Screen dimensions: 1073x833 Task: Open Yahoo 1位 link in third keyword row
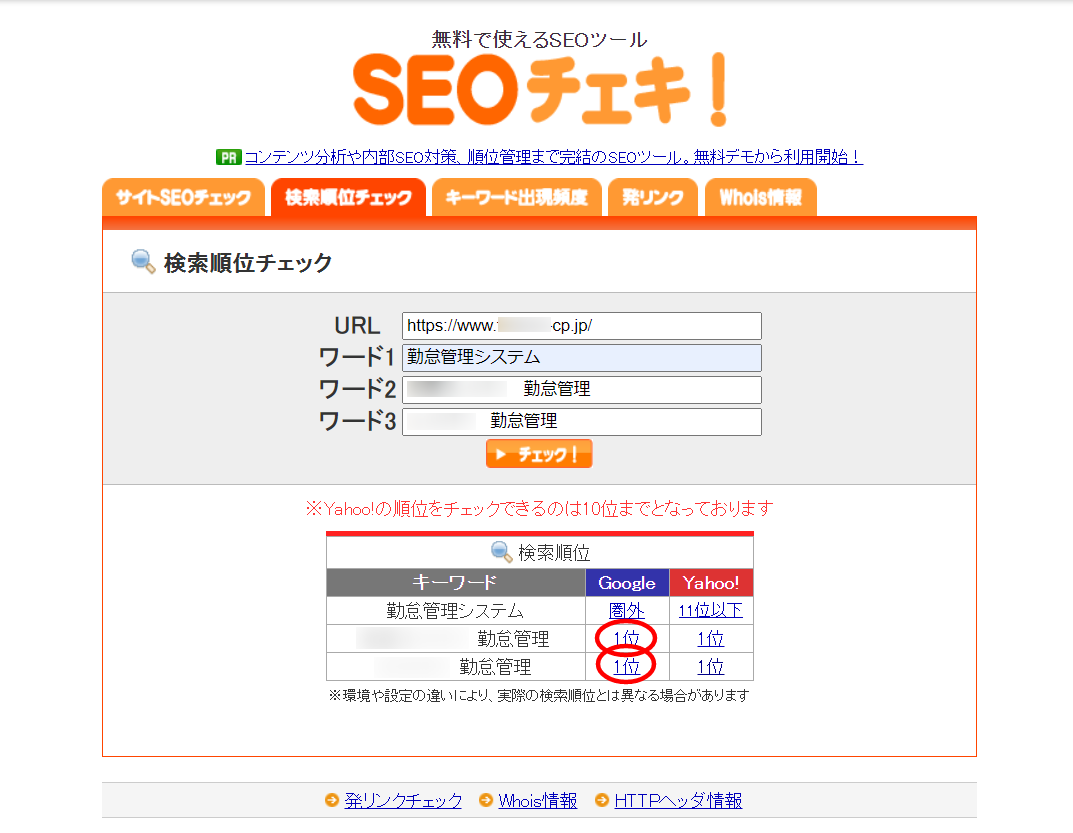click(x=710, y=667)
